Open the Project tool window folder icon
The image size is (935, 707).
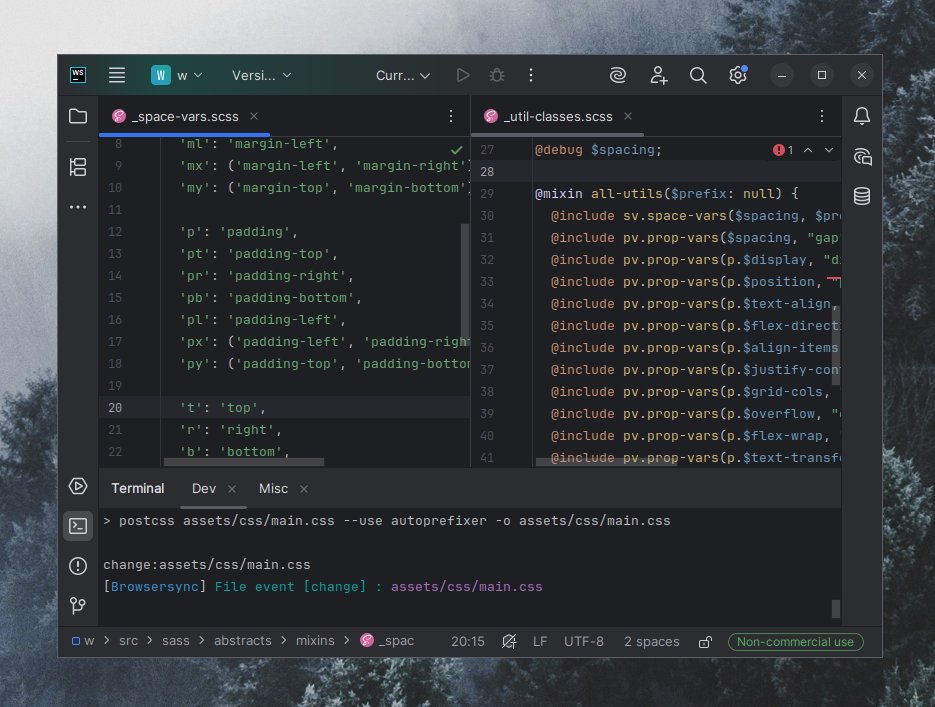(x=78, y=116)
